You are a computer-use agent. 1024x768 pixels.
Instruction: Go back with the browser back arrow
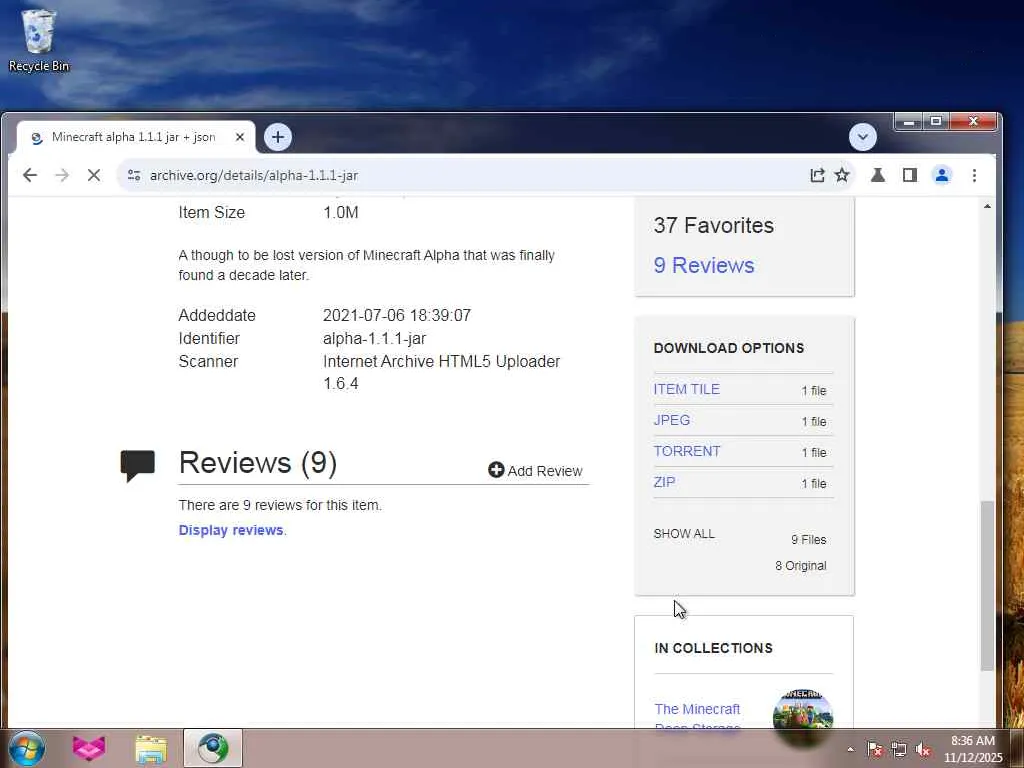pyautogui.click(x=30, y=175)
